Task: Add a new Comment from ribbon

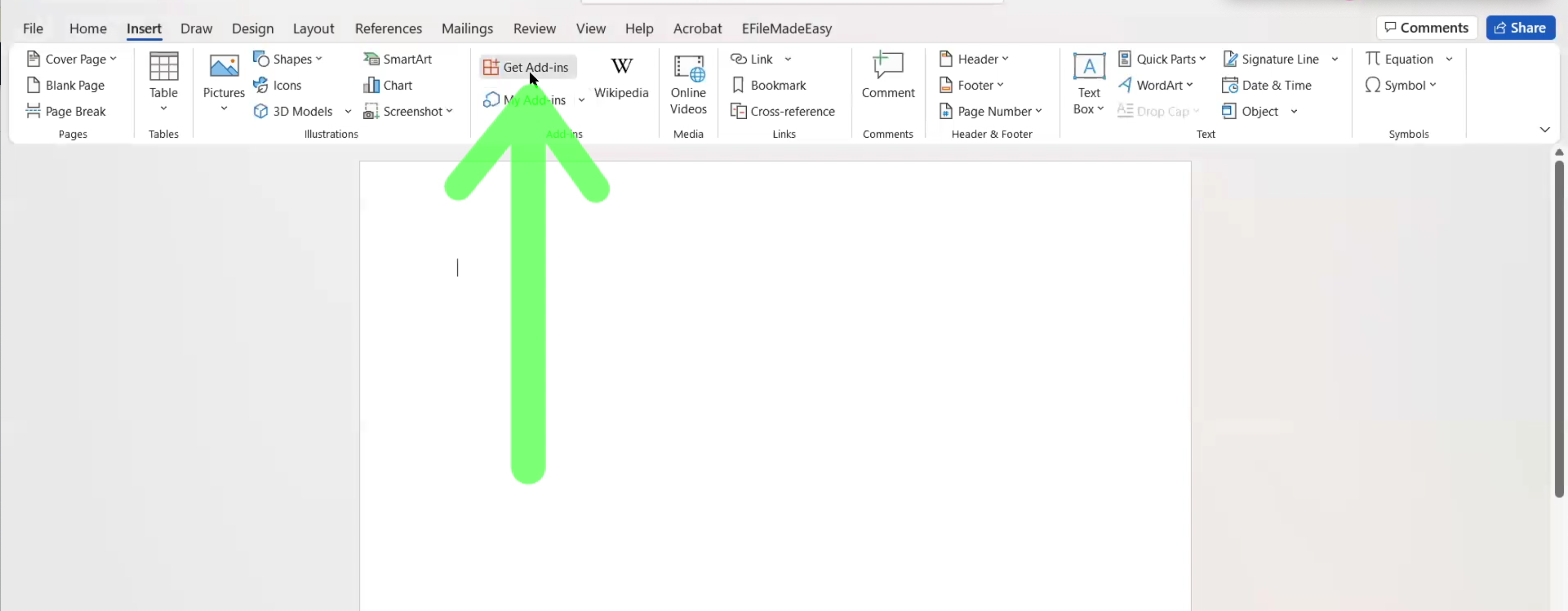Action: [x=887, y=75]
